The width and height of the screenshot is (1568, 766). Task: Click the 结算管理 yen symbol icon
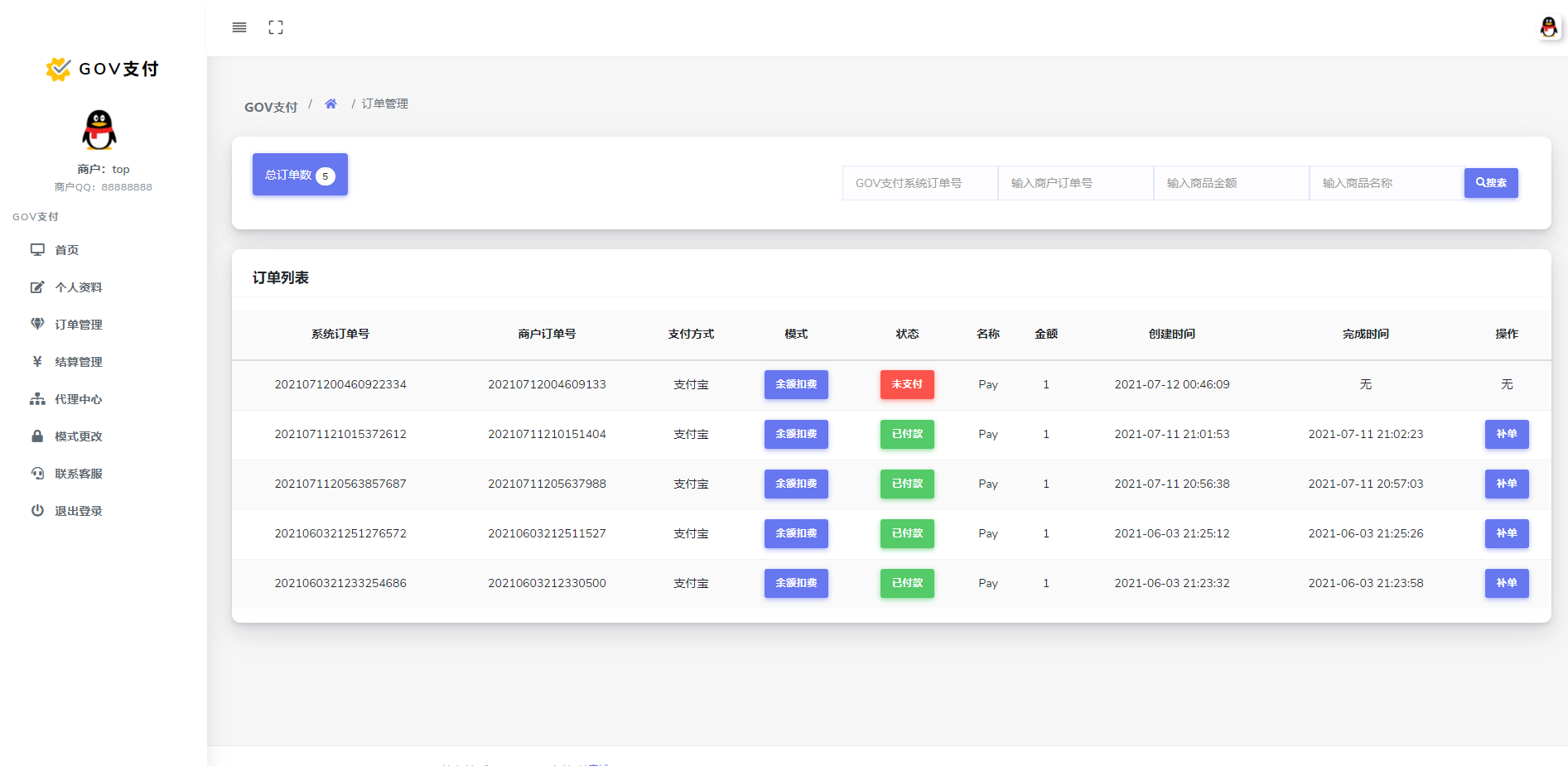[37, 361]
